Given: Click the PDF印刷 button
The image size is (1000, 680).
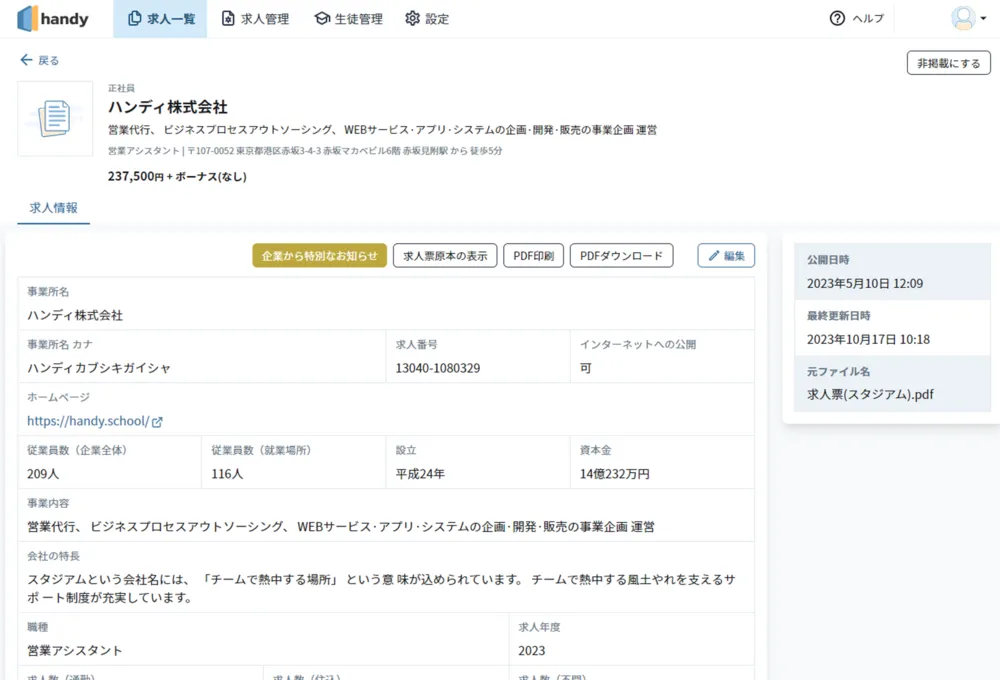Looking at the screenshot, I should [x=533, y=256].
